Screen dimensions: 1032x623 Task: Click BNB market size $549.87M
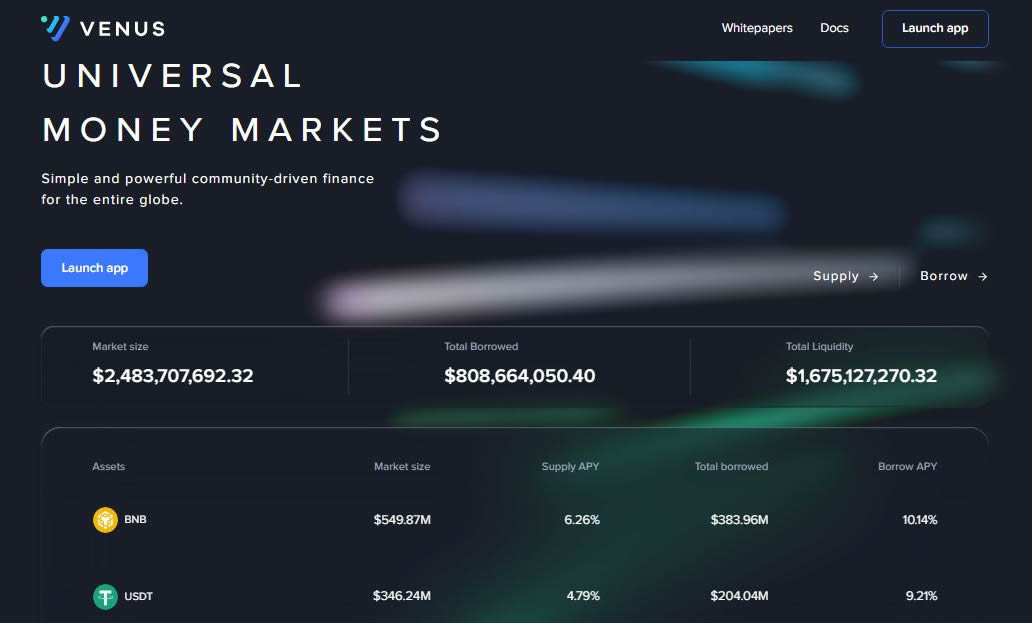pyautogui.click(x=402, y=520)
